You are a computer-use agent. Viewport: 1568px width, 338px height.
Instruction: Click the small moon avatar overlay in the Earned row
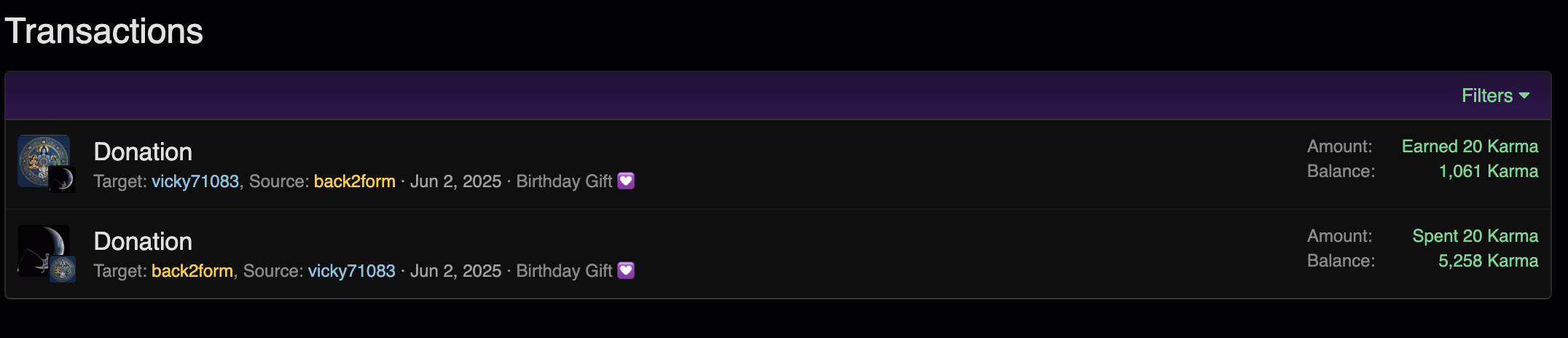click(63, 179)
